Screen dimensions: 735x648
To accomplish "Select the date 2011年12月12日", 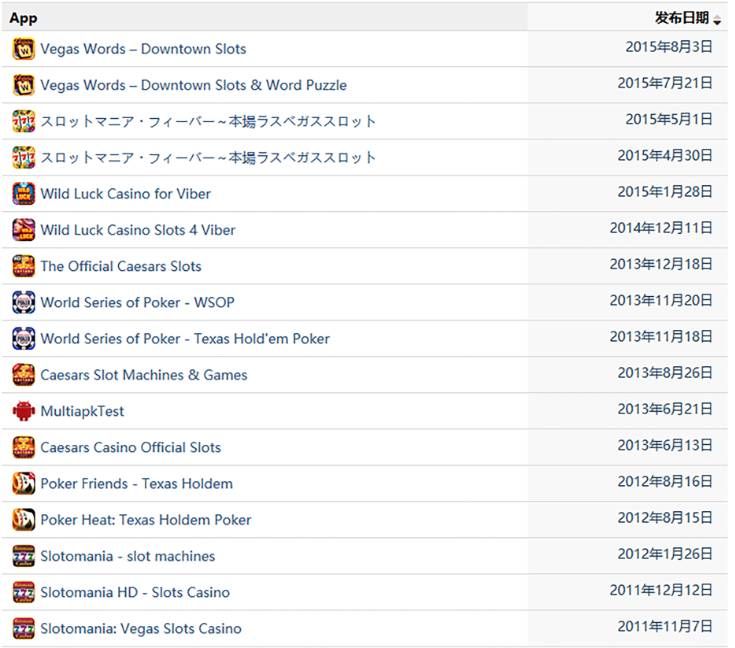I will pos(661,590).
